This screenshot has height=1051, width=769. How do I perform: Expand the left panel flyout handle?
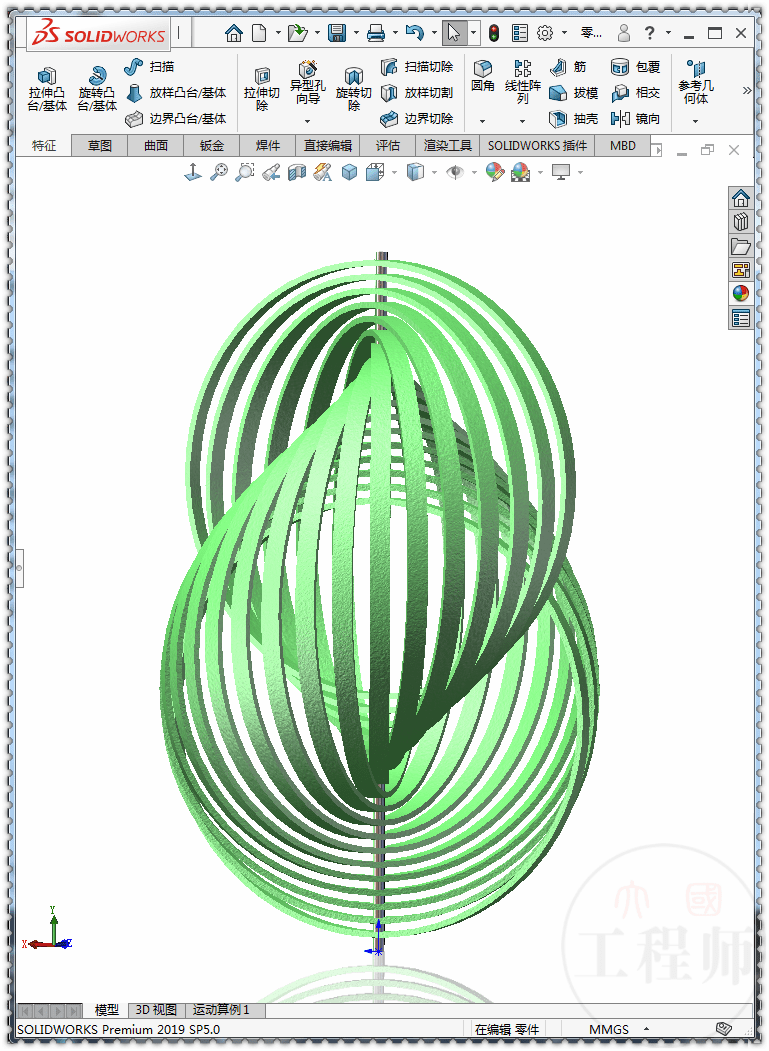(19, 568)
